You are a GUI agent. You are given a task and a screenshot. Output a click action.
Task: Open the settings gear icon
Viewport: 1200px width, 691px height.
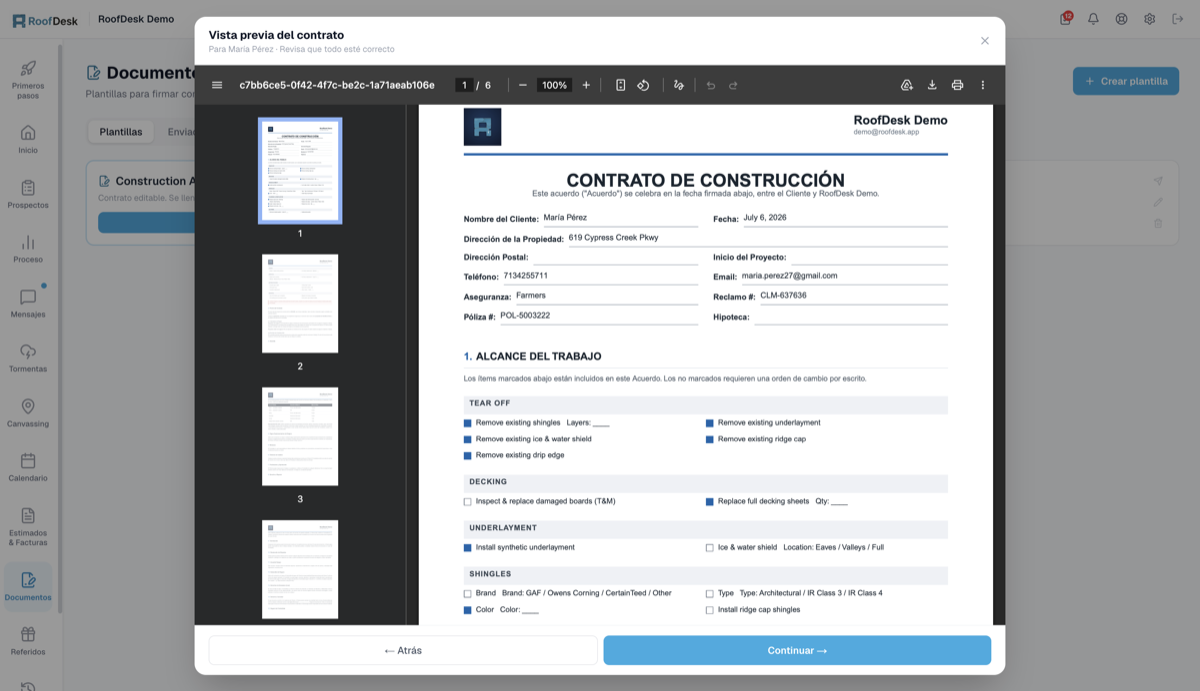click(x=1149, y=19)
